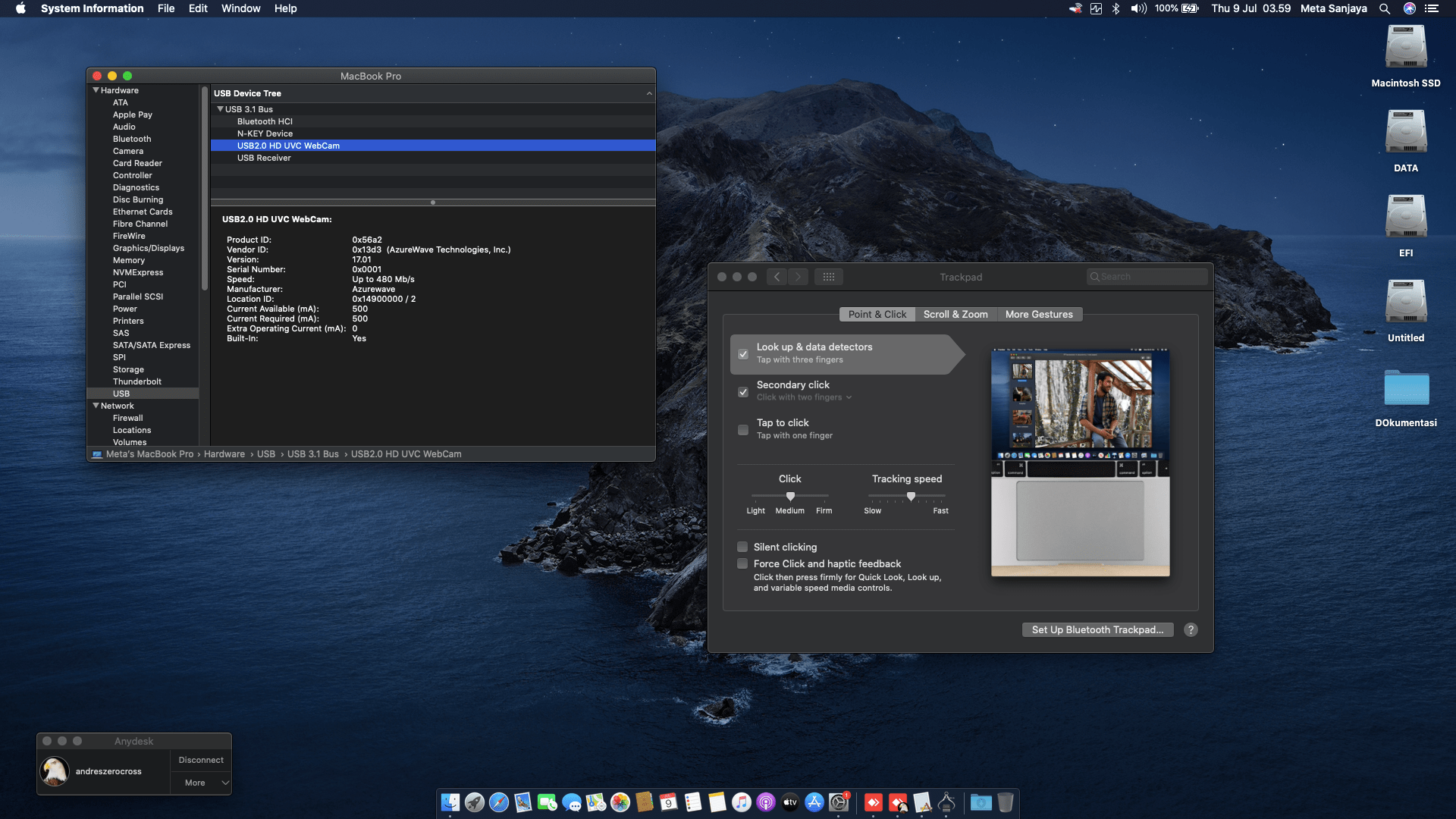This screenshot has height=819, width=1456.
Task: Collapse the USB 3.1 Bus tree entry
Action: point(220,108)
